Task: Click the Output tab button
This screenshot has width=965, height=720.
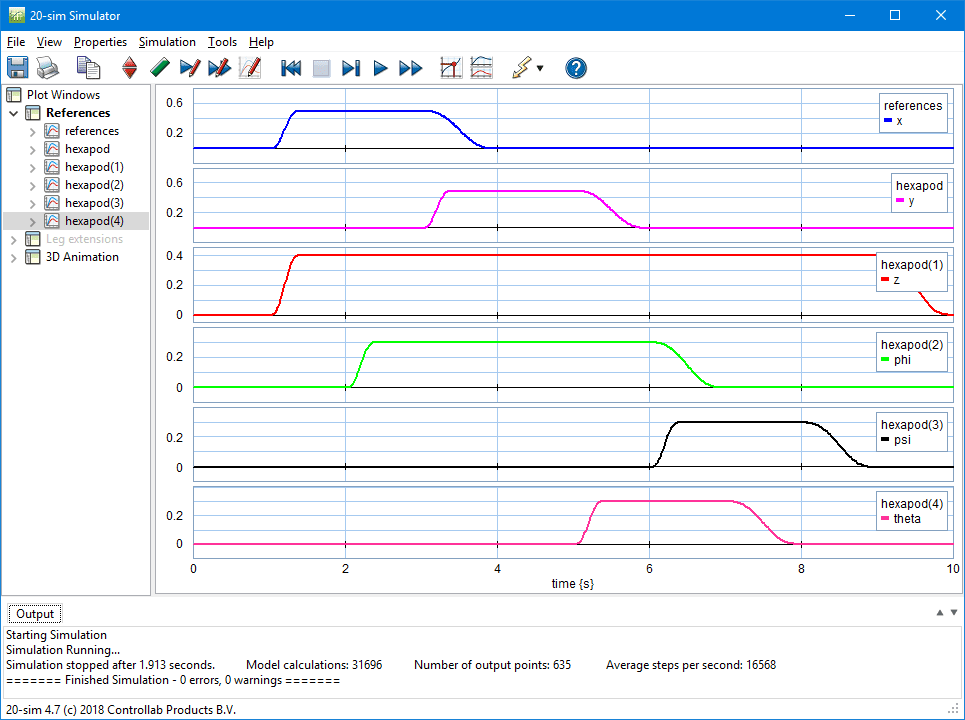Action: click(35, 613)
